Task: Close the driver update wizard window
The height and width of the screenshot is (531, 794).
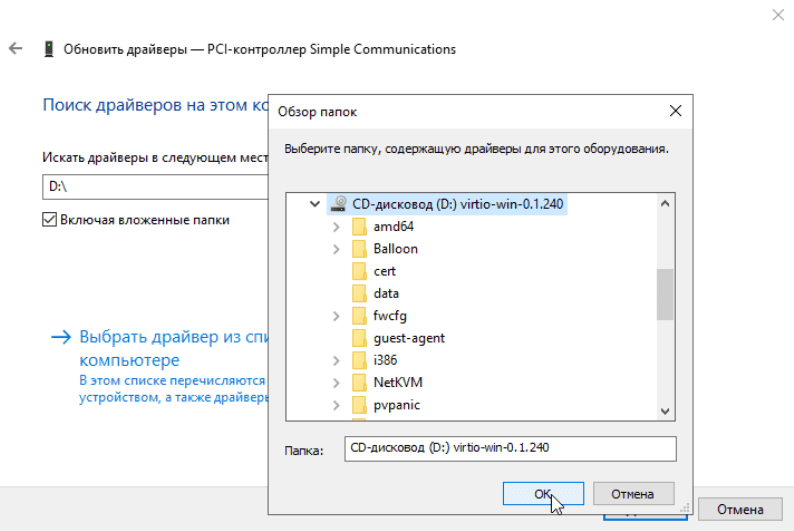Action: pos(778,15)
